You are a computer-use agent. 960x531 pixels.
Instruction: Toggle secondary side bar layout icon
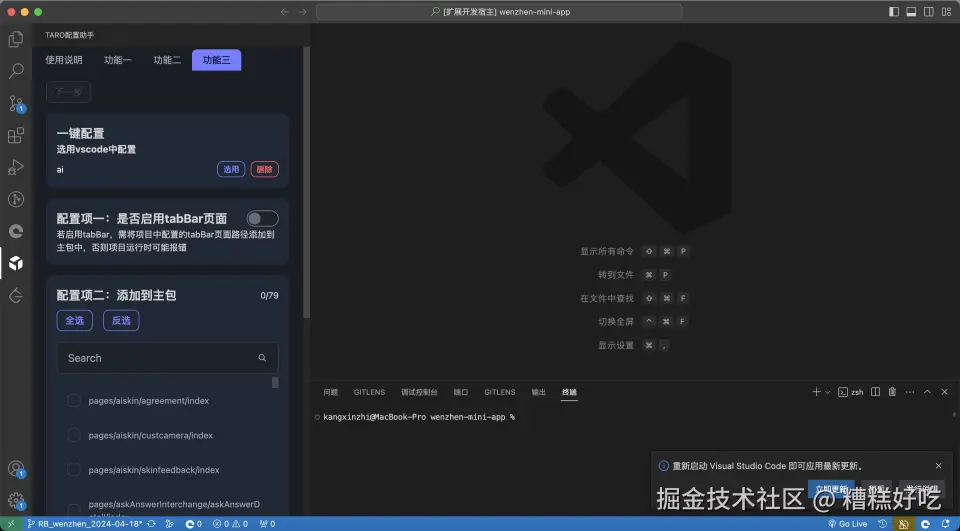929,12
